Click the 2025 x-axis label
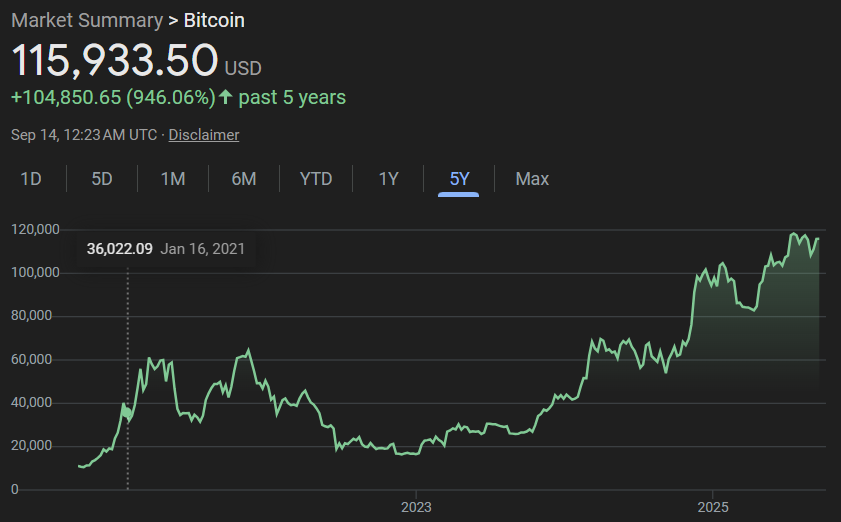 pyautogui.click(x=713, y=507)
